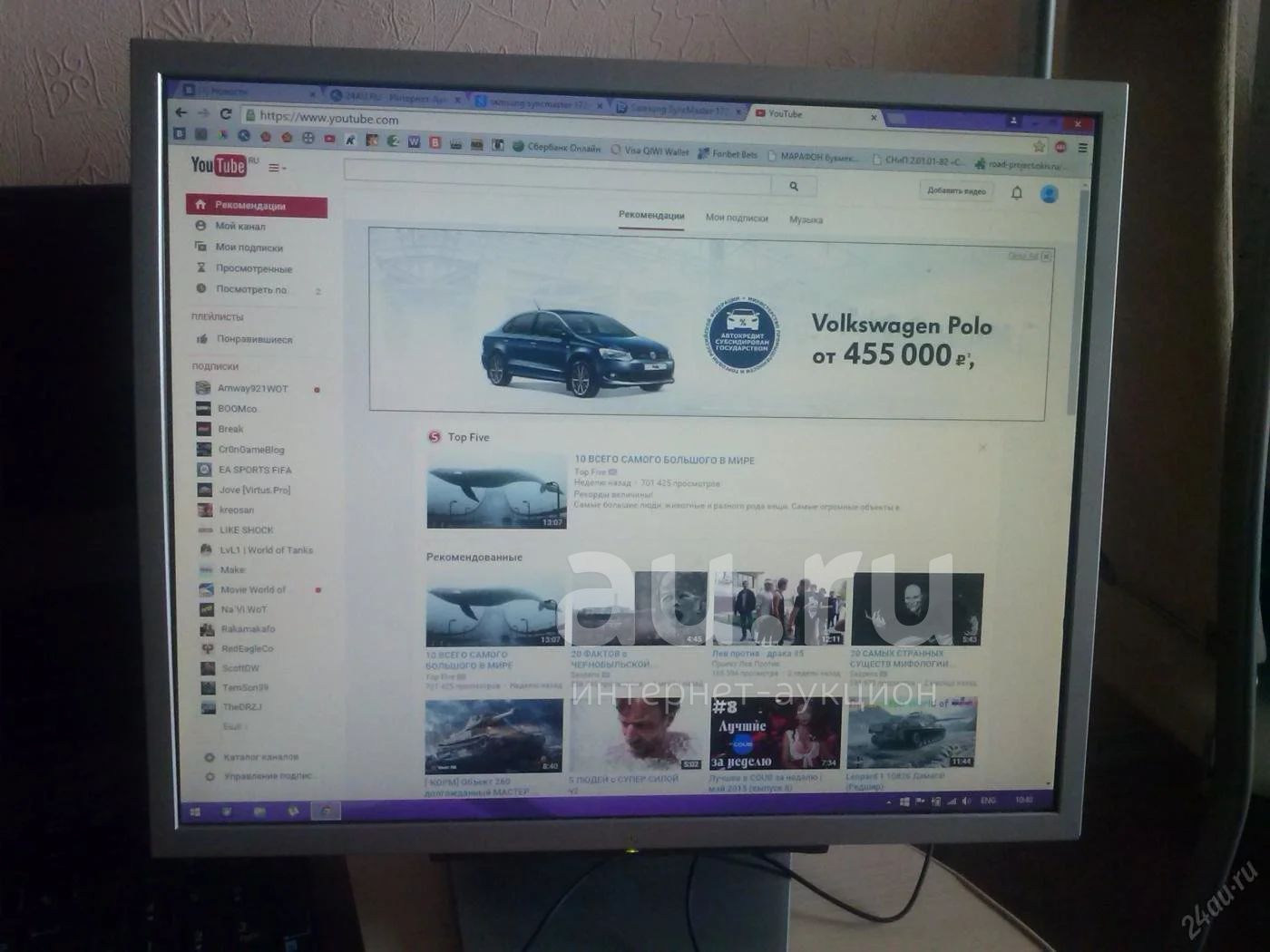Open Сбербанк Онлайн bookmark
1270x952 pixels.
tap(556, 147)
